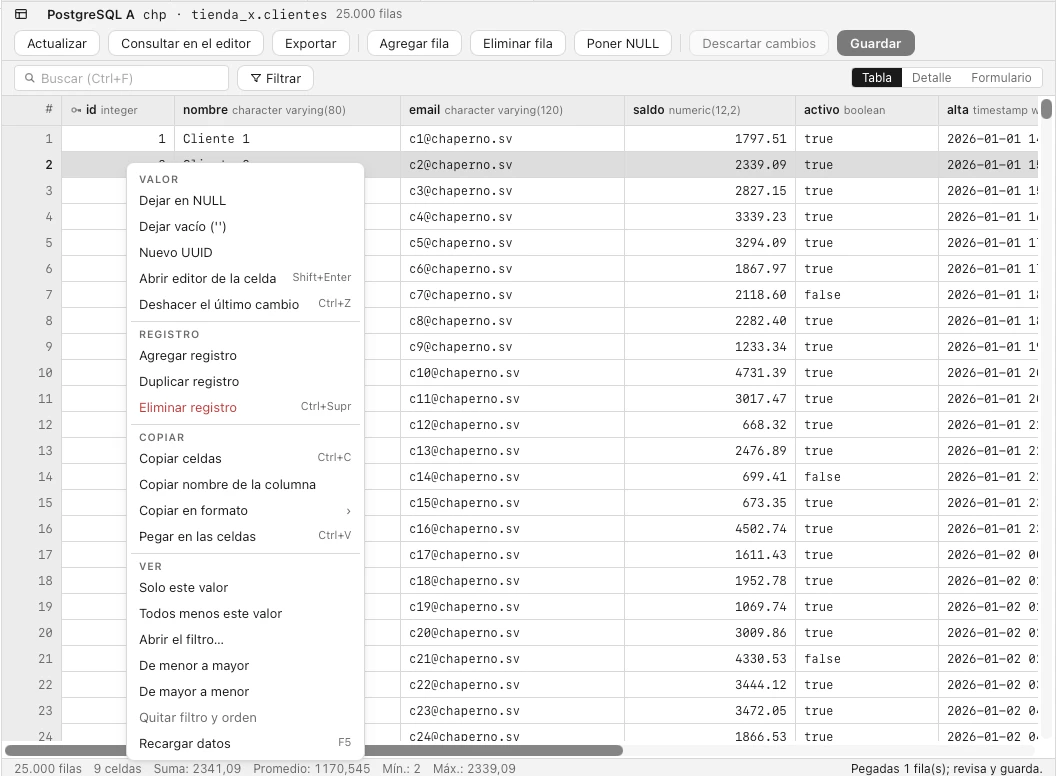
Task: Click tienda_x.clientes in the title
Action: [x=259, y=14]
